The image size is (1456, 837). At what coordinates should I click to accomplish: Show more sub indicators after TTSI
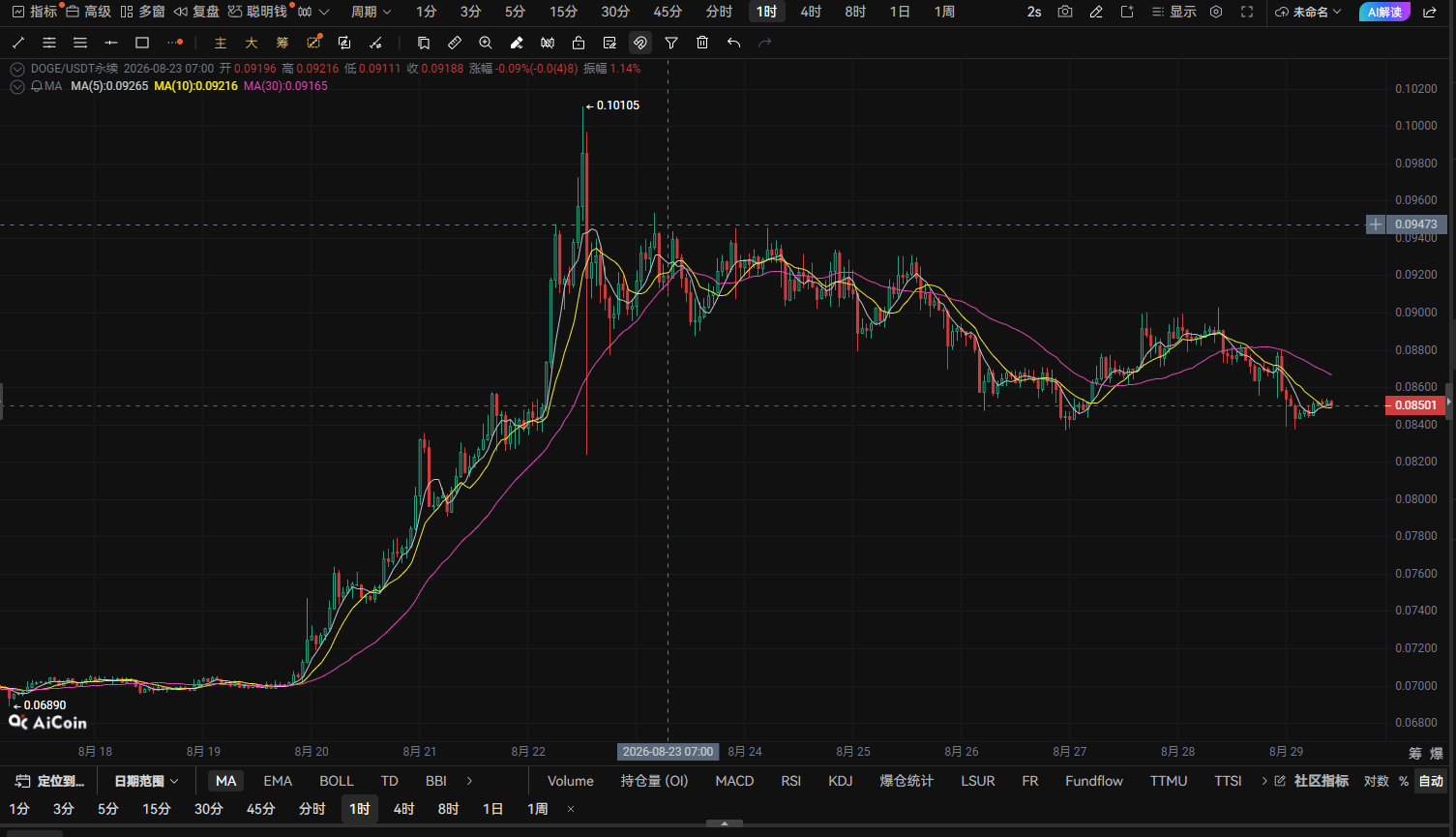point(1263,781)
